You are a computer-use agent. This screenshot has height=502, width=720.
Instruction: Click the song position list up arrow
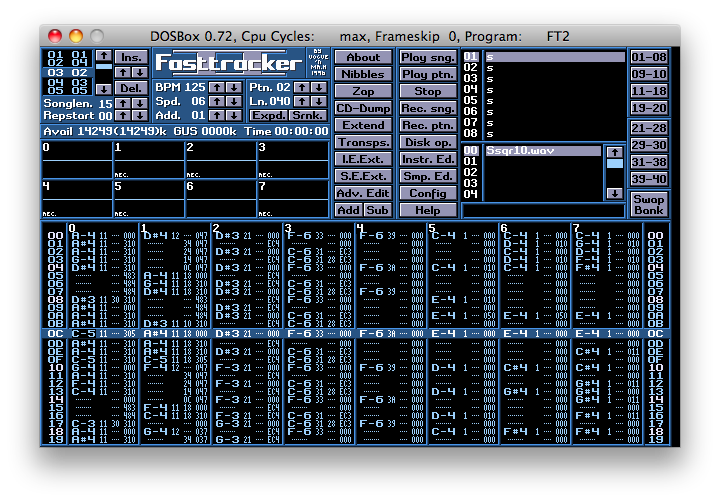tap(104, 56)
